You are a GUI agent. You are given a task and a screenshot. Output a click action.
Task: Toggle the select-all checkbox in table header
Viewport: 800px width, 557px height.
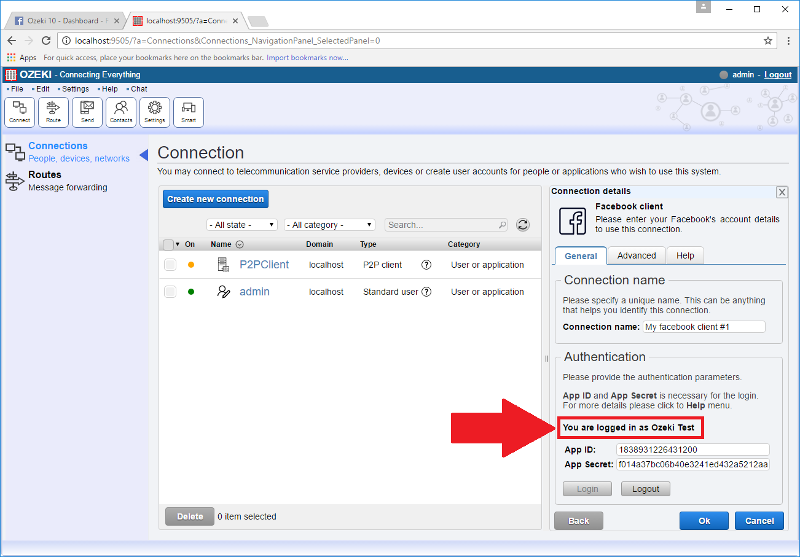point(168,244)
